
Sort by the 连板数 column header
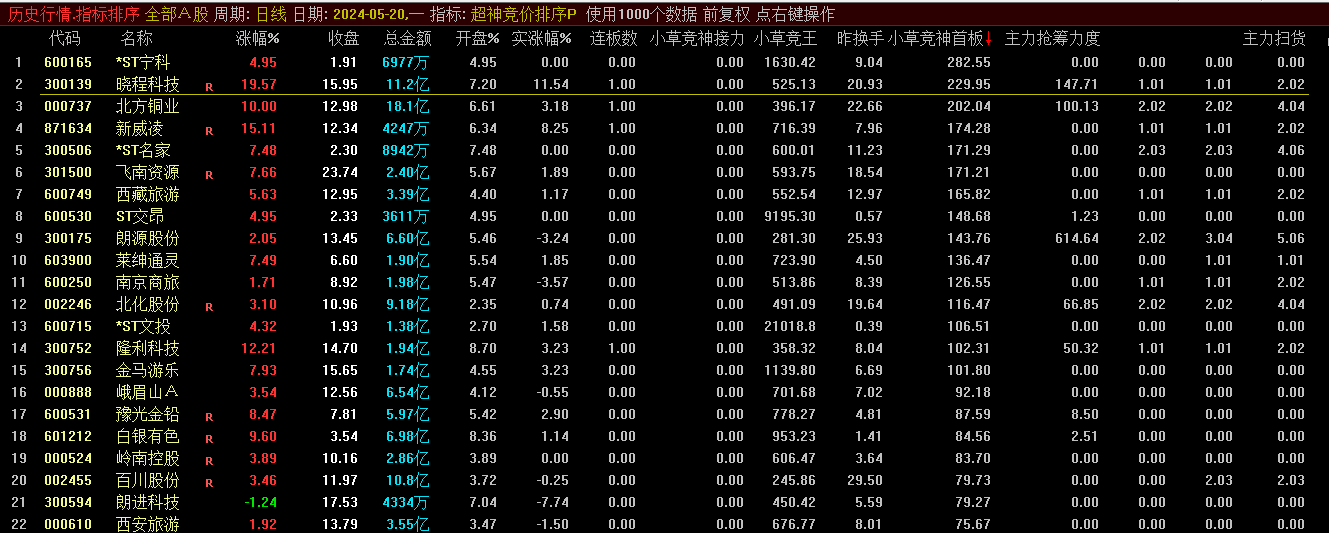pos(613,38)
